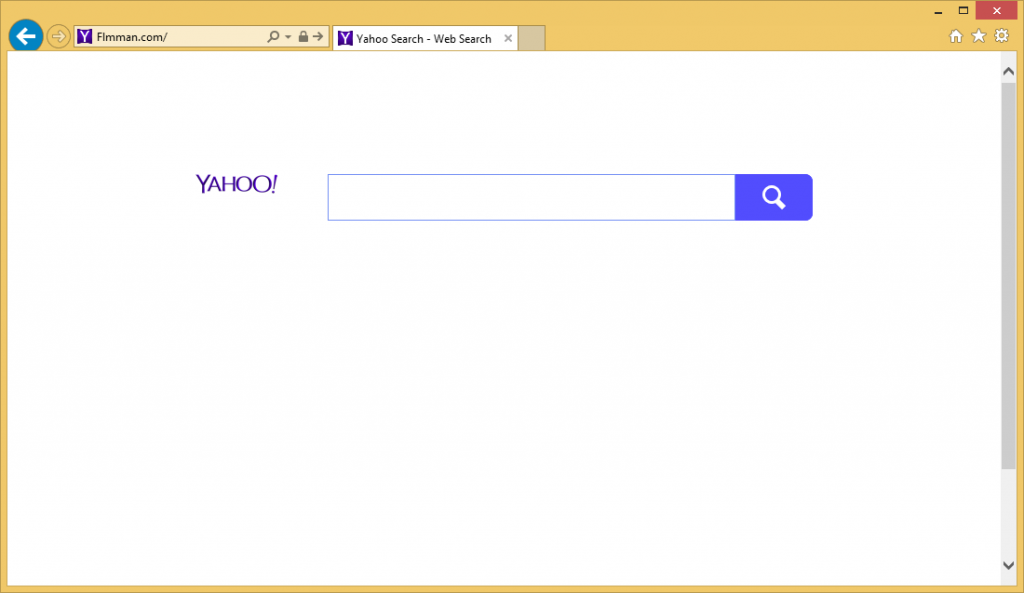Click the address bar Go arrow

tap(318, 37)
